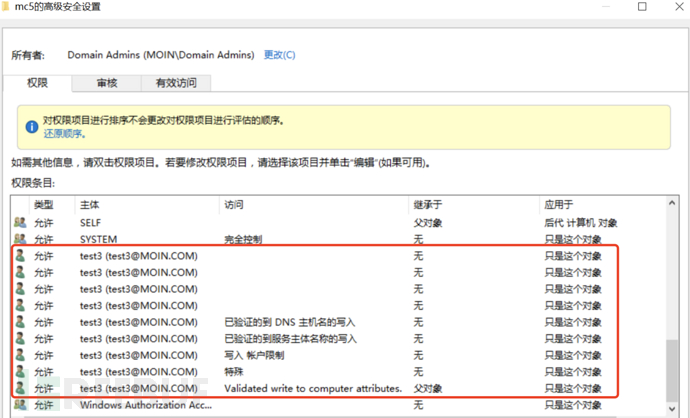690x418 pixels.
Task: Click the 应用于 column header
Action: [x=558, y=204]
